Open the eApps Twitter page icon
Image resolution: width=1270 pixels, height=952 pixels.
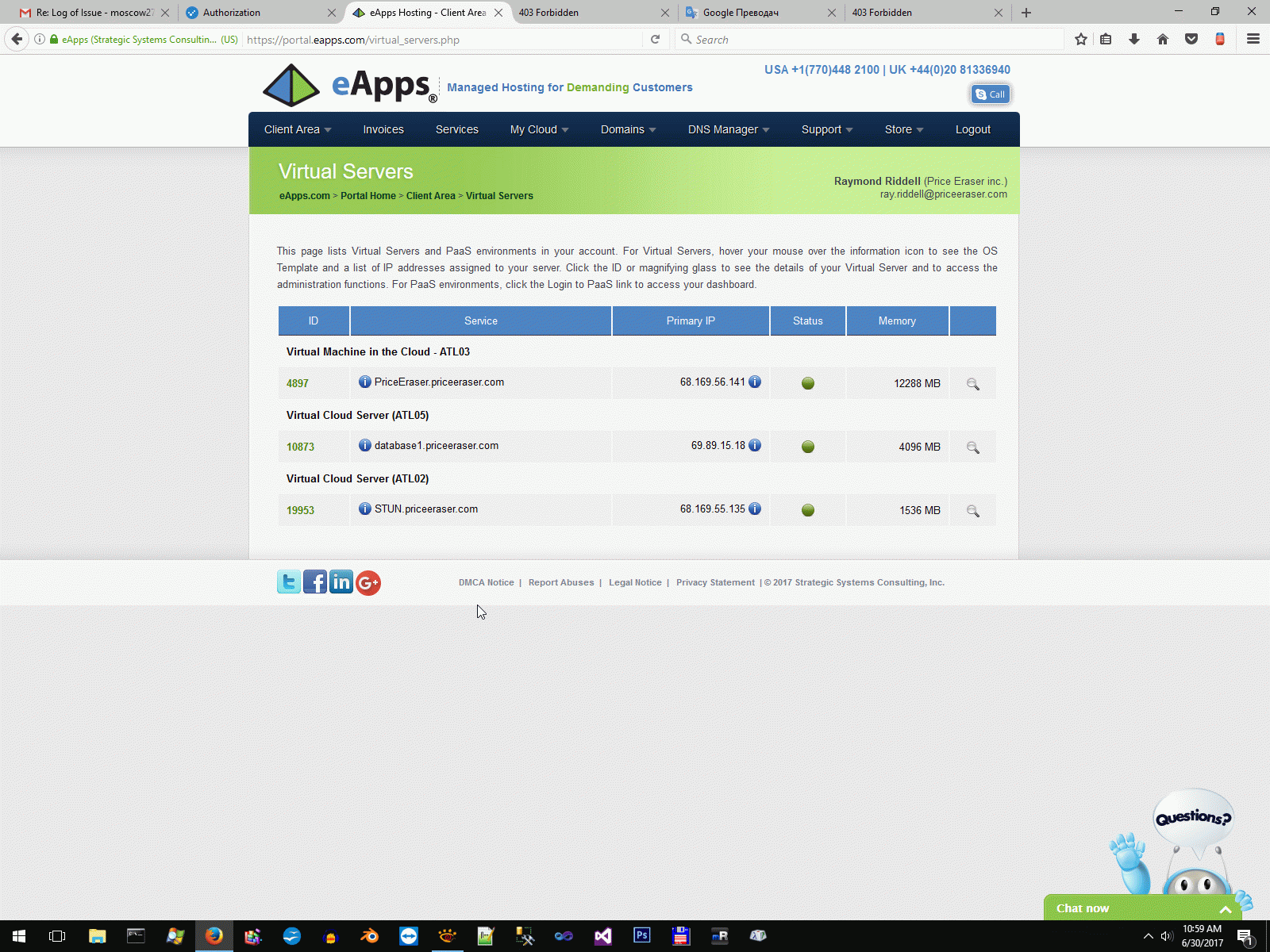click(289, 582)
